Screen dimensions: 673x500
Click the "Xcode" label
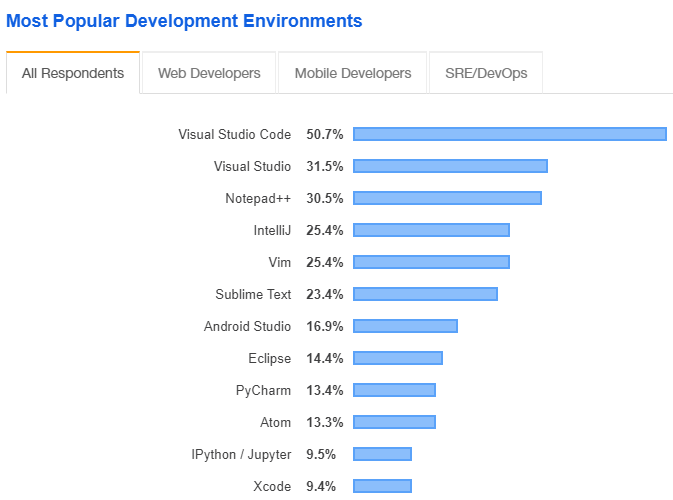[x=272, y=486]
